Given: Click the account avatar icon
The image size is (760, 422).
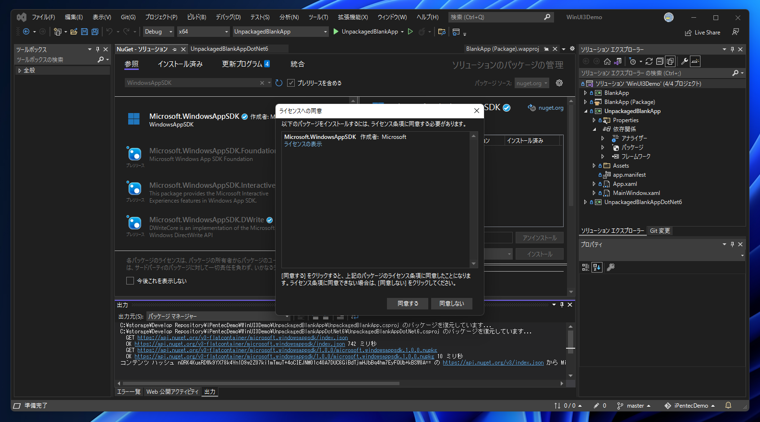Looking at the screenshot, I should (x=668, y=17).
